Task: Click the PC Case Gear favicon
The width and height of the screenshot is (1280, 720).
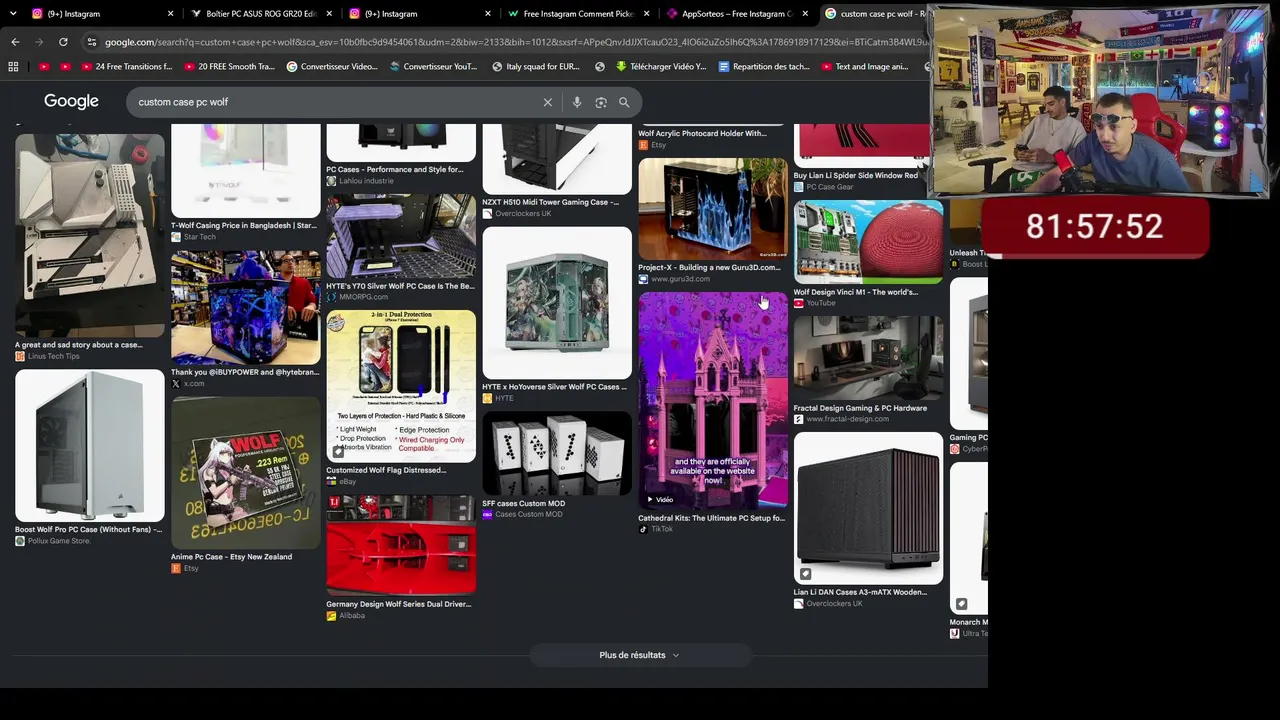Action: [799, 187]
